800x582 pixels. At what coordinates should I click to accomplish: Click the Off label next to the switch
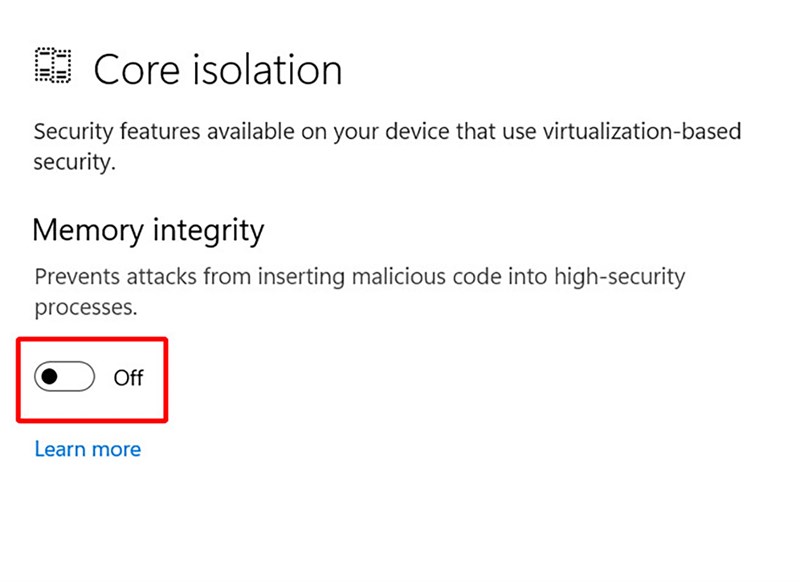[131, 378]
